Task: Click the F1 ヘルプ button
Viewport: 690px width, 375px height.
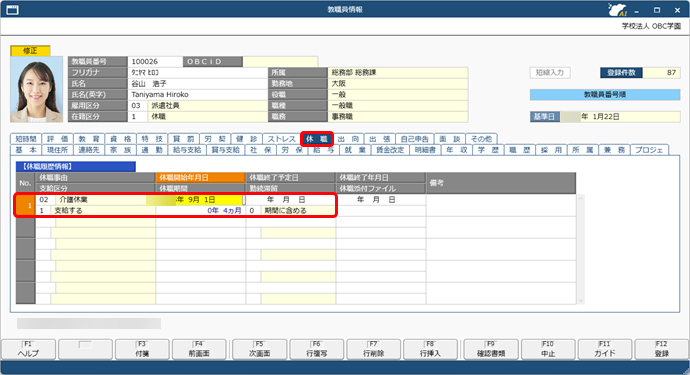Action: [29, 349]
